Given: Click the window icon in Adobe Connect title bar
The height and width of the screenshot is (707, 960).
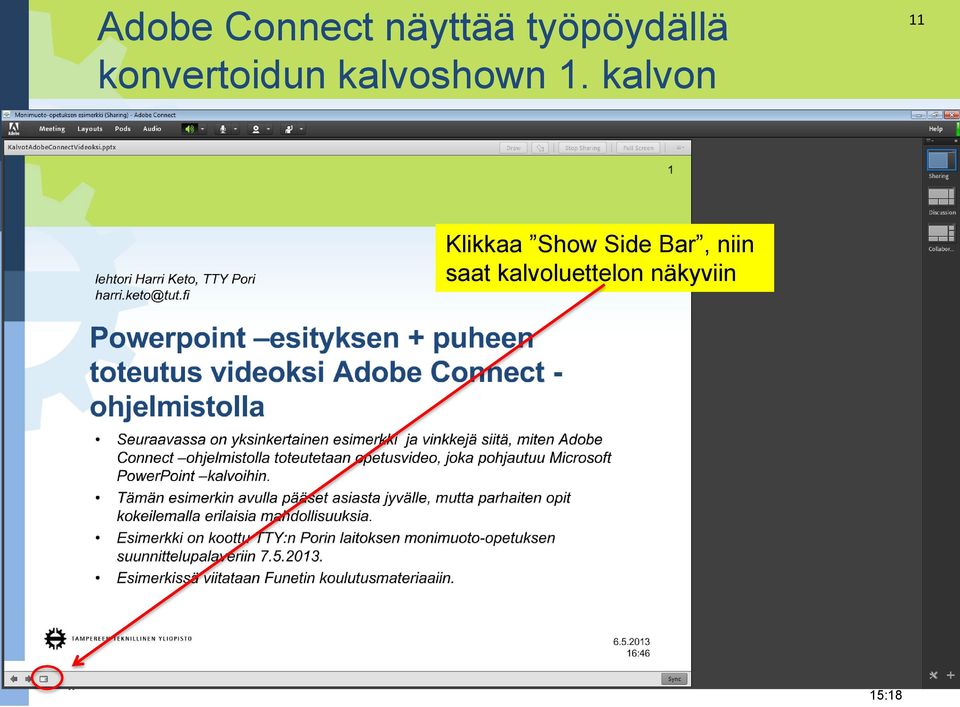Looking at the screenshot, I should [x=7, y=114].
